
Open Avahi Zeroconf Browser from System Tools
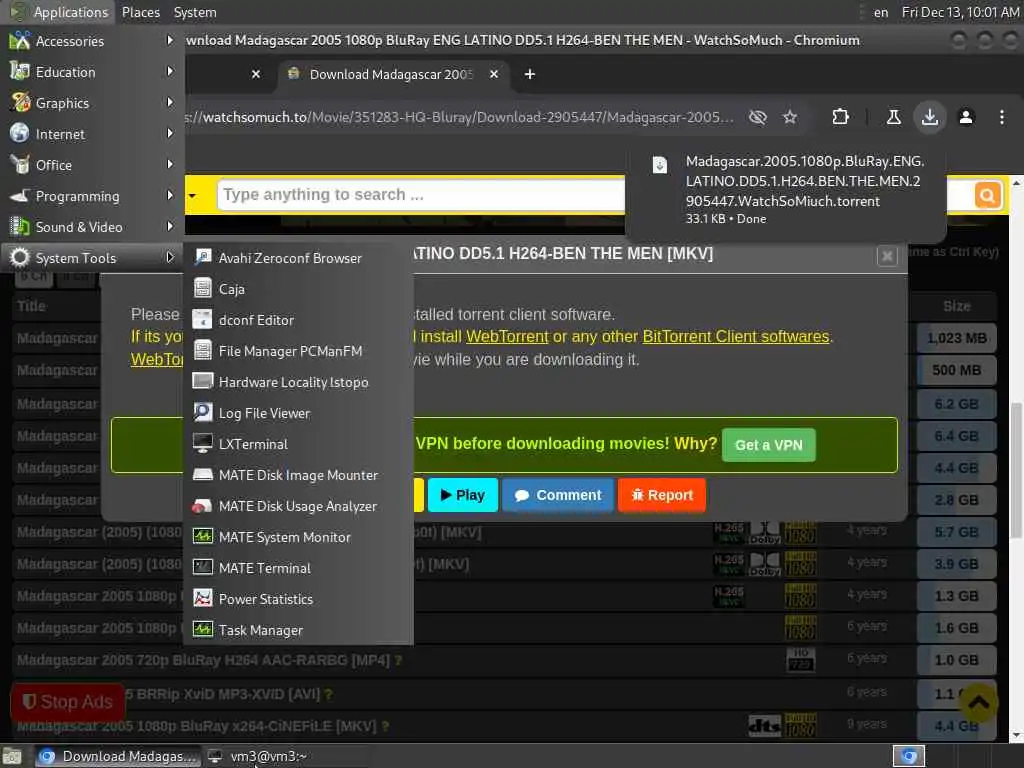pos(298,258)
